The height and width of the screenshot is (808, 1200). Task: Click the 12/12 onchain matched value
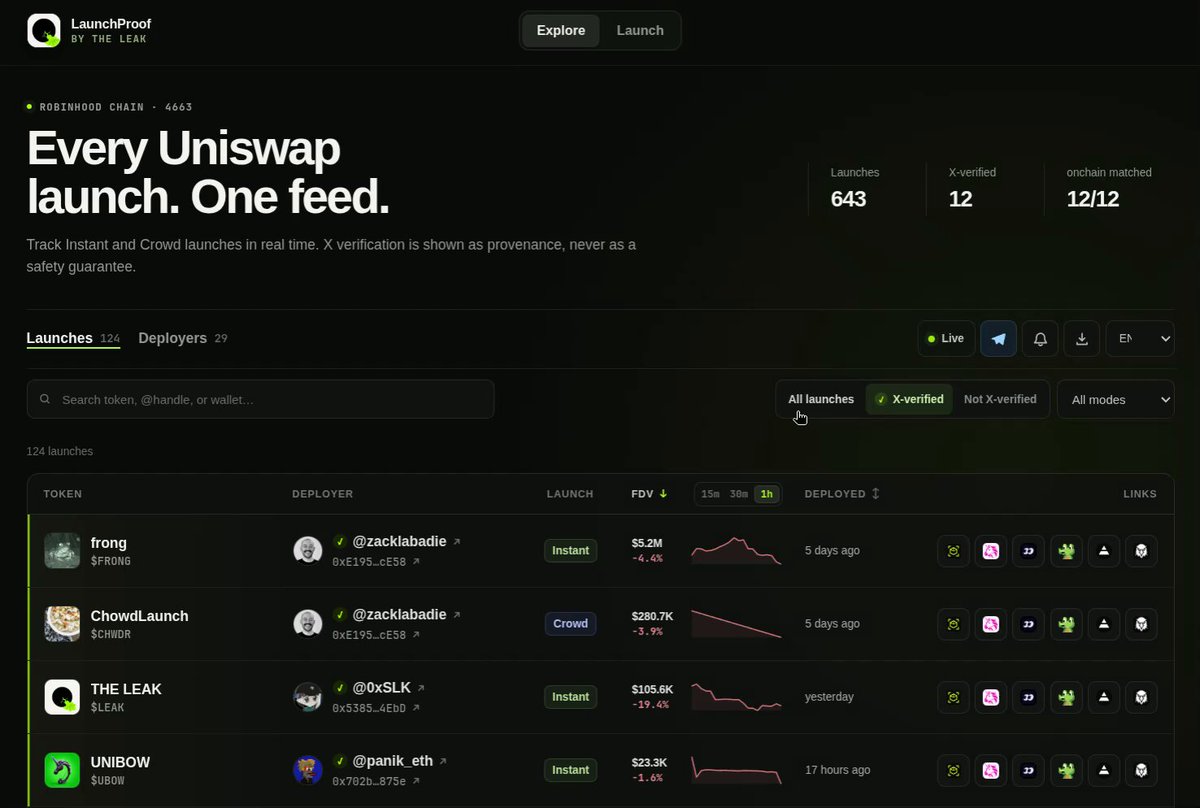1093,199
